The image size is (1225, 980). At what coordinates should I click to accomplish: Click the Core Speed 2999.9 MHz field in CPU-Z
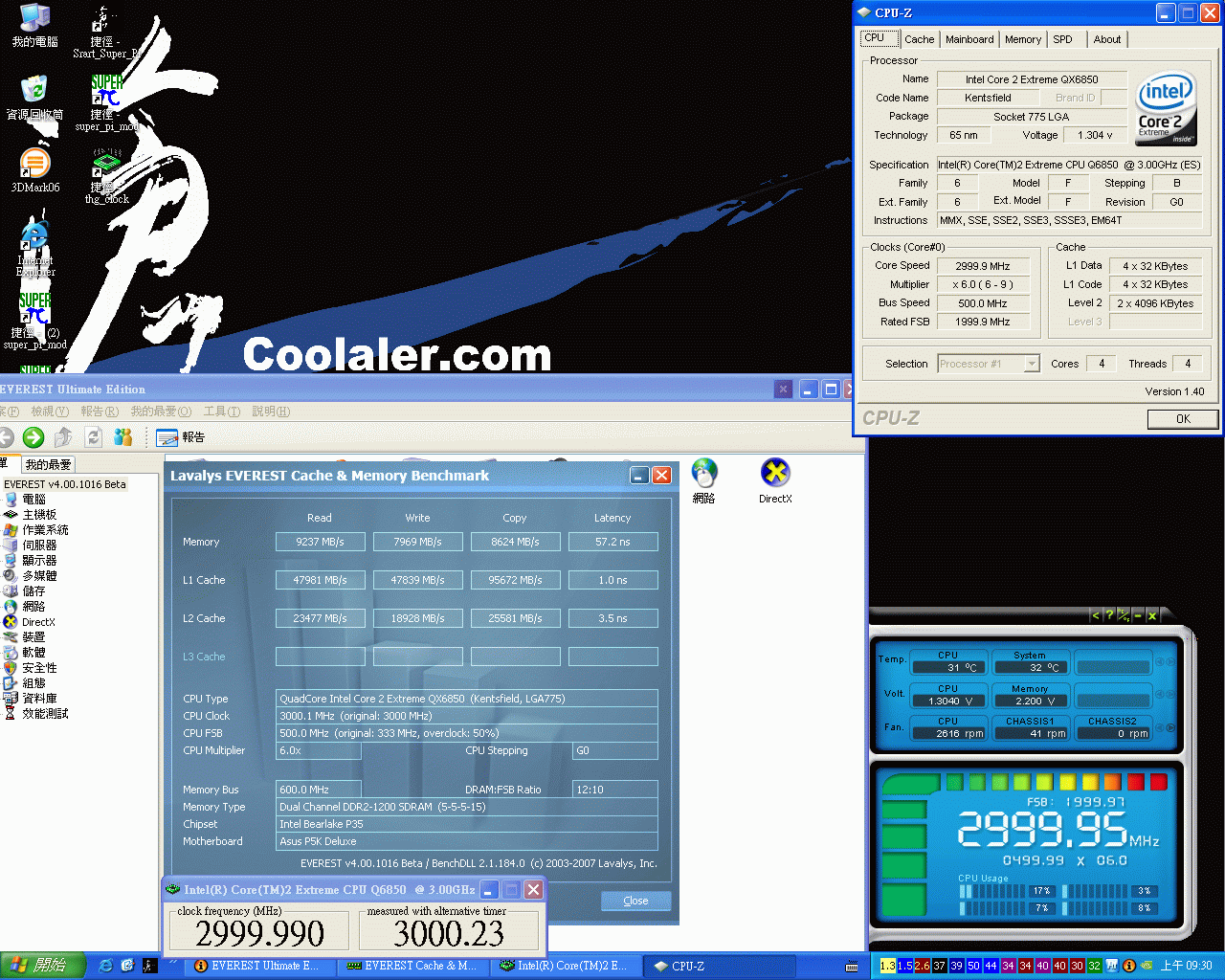983,266
